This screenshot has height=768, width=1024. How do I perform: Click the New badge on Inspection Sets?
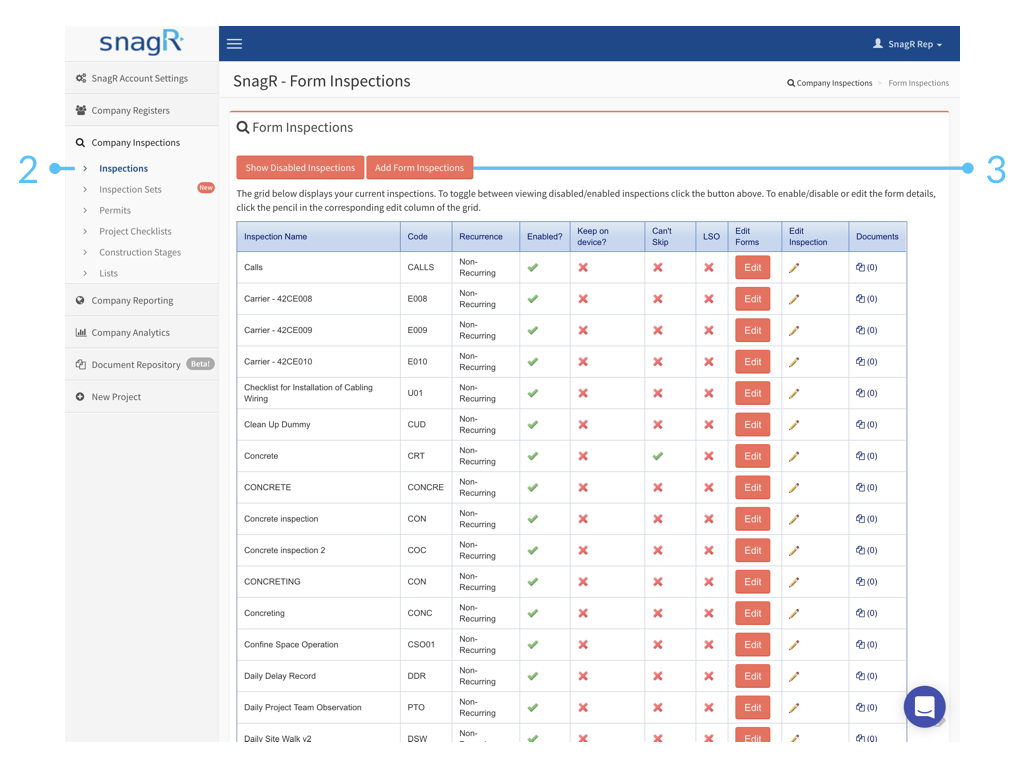[206, 187]
